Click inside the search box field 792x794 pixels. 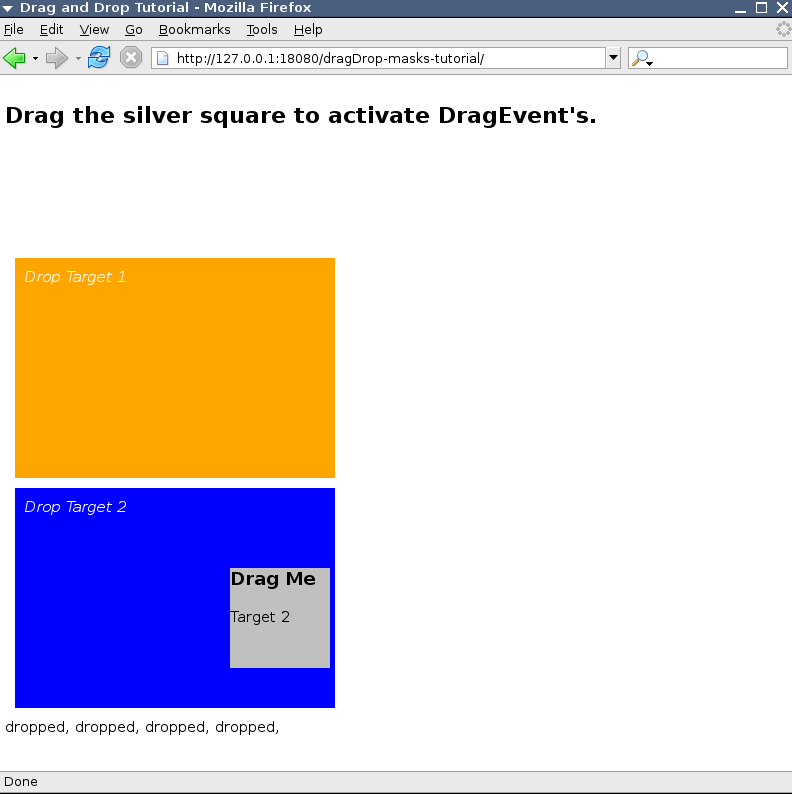[x=720, y=58]
